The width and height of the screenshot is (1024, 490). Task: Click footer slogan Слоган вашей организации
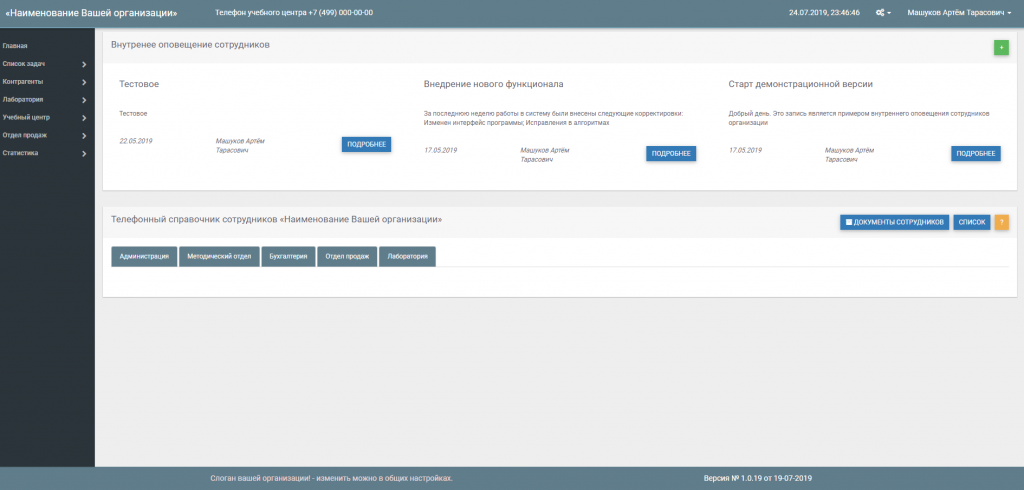[331, 478]
